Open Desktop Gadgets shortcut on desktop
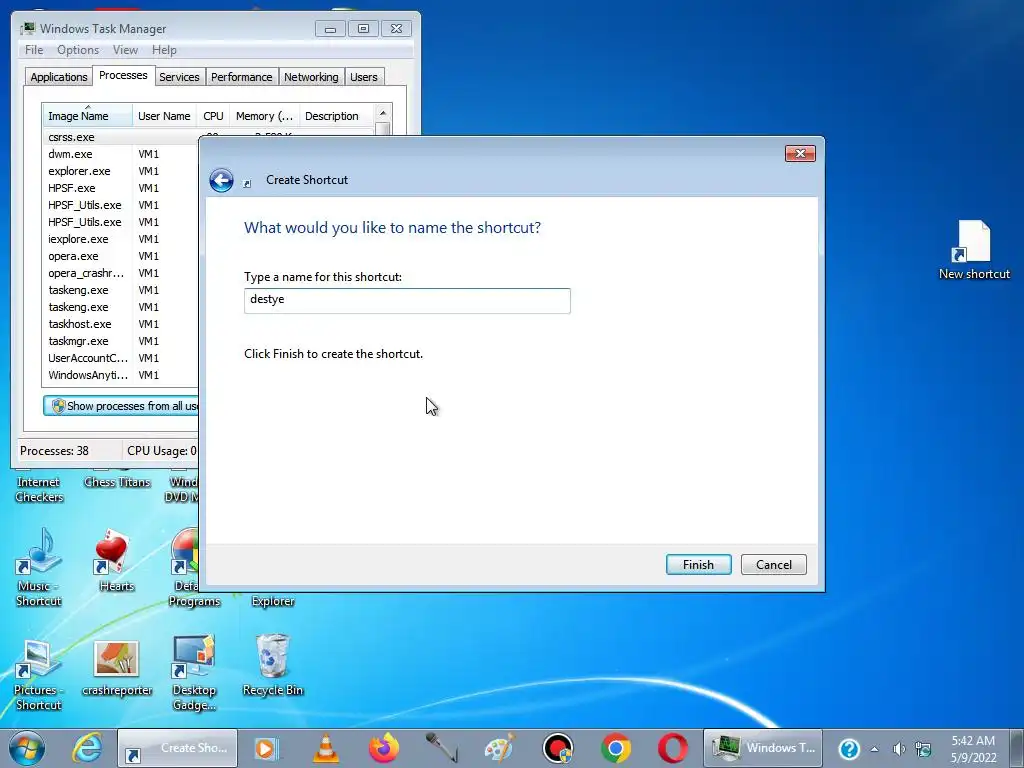The height and width of the screenshot is (768, 1024). [x=194, y=673]
